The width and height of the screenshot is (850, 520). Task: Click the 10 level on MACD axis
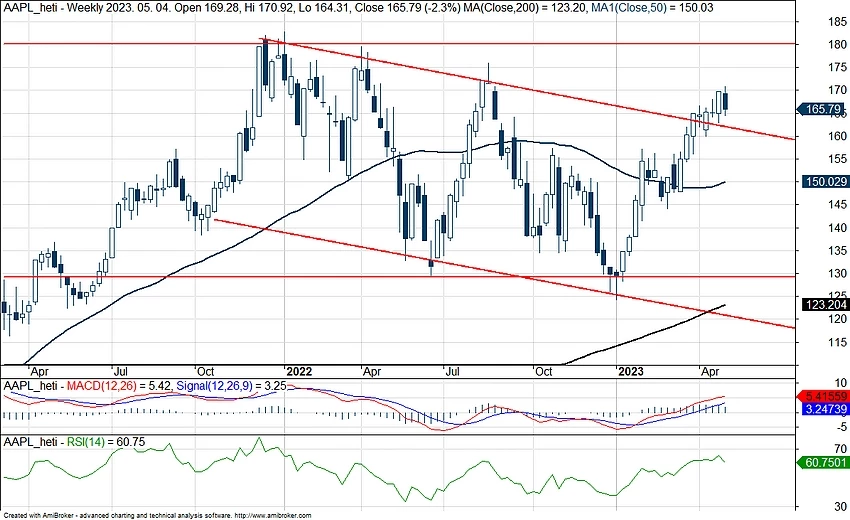[841, 382]
